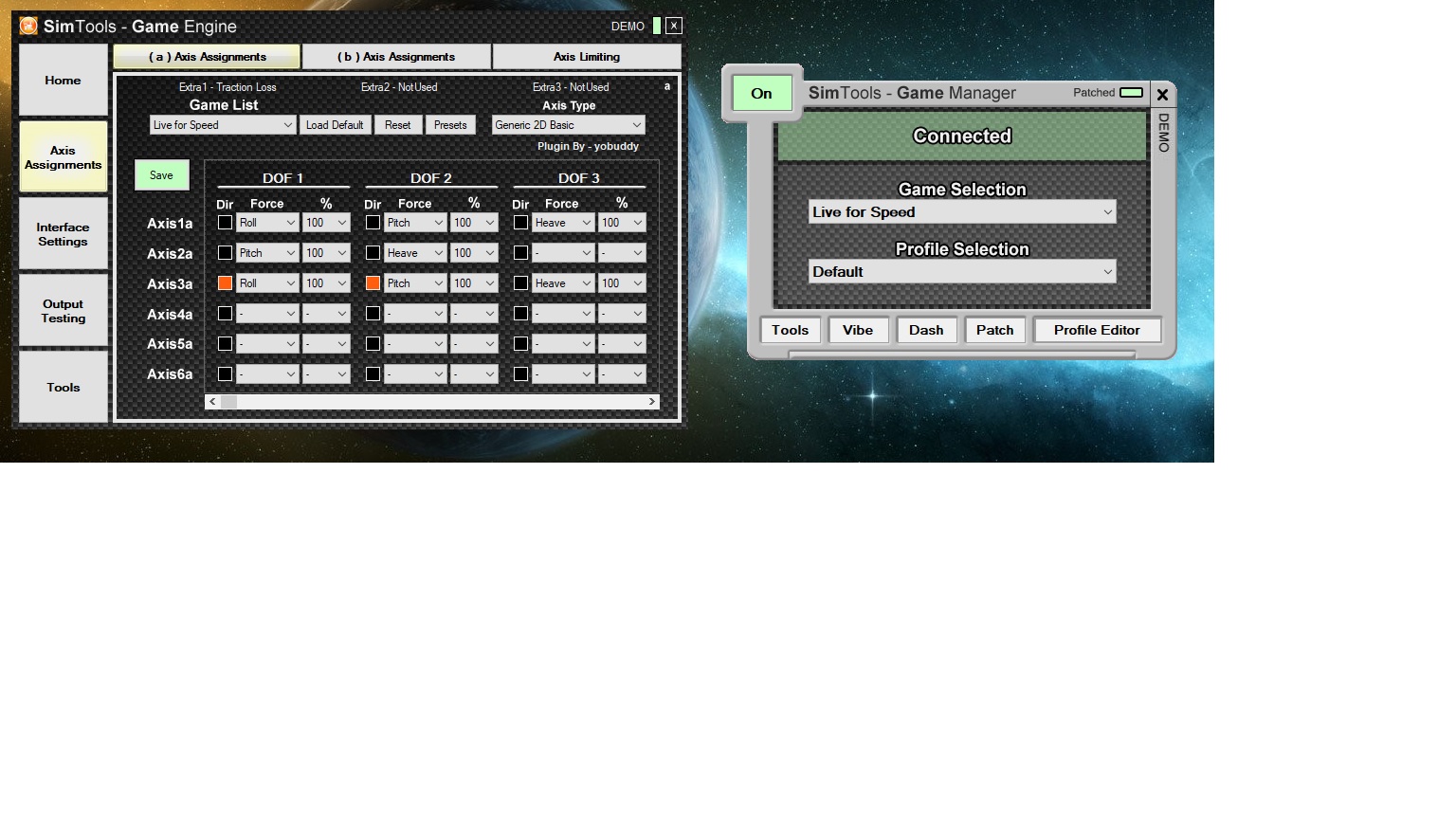
Task: Click the green DEMO indicator in Game Engine
Action: [657, 26]
